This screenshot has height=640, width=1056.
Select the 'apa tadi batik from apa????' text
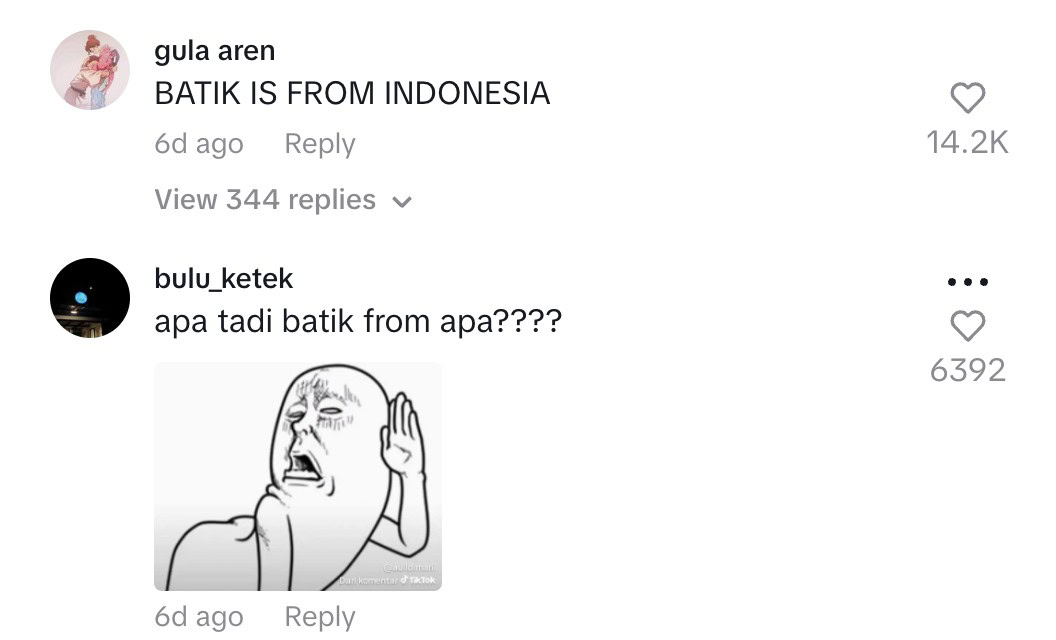pos(358,321)
